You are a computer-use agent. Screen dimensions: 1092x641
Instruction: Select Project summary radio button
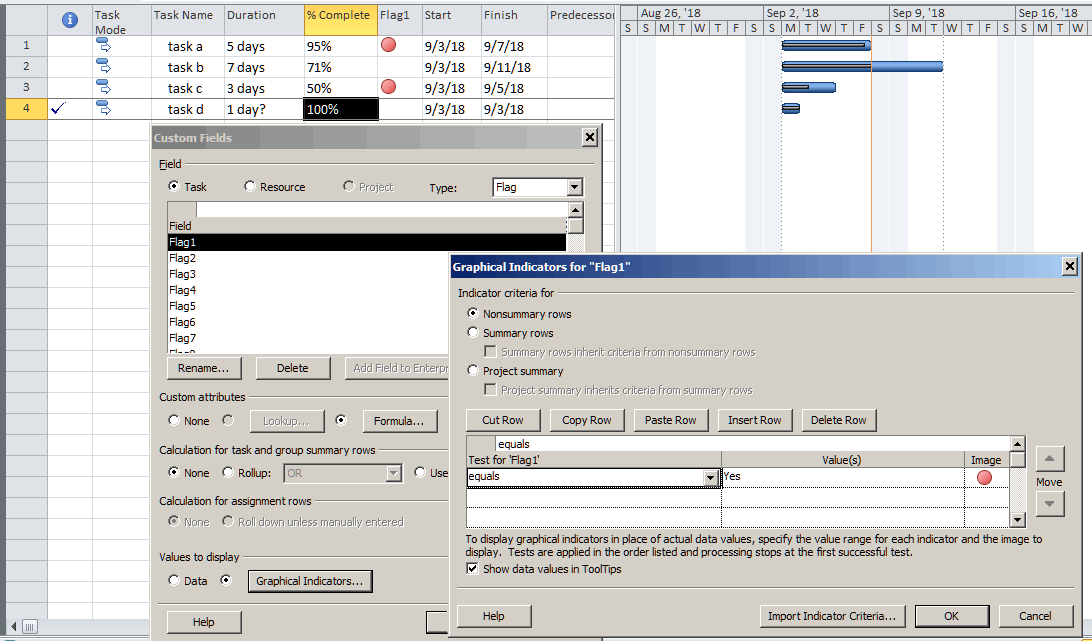click(473, 371)
